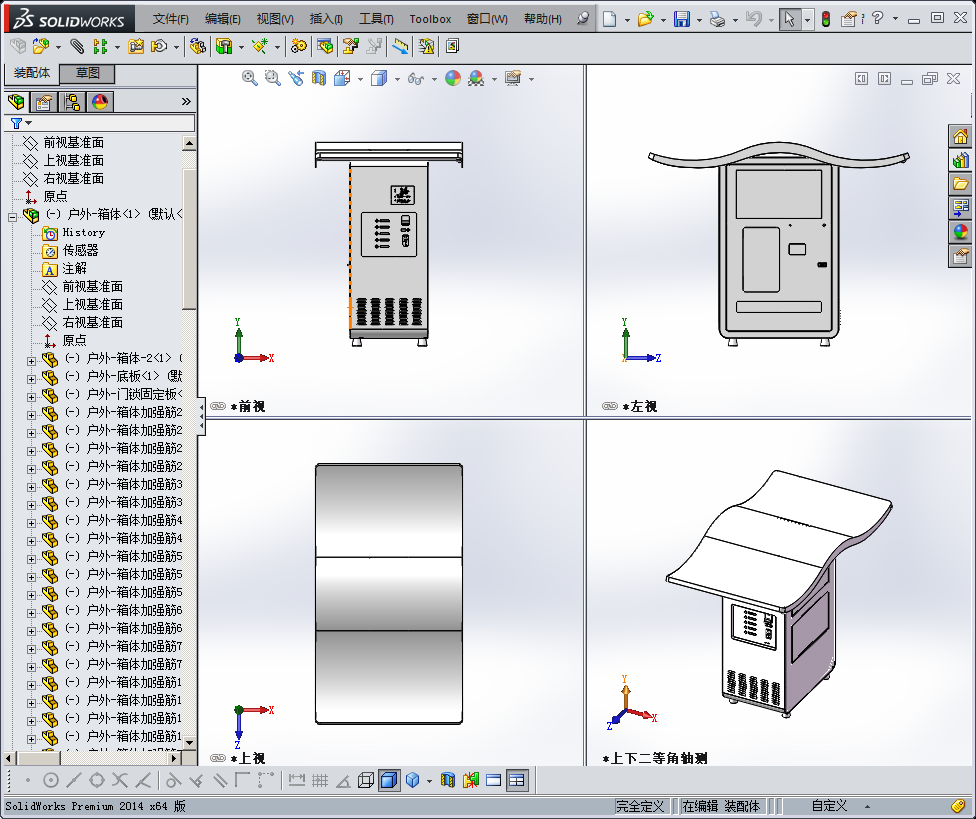Select the 注解 tree item
The image size is (976, 819).
(75, 269)
